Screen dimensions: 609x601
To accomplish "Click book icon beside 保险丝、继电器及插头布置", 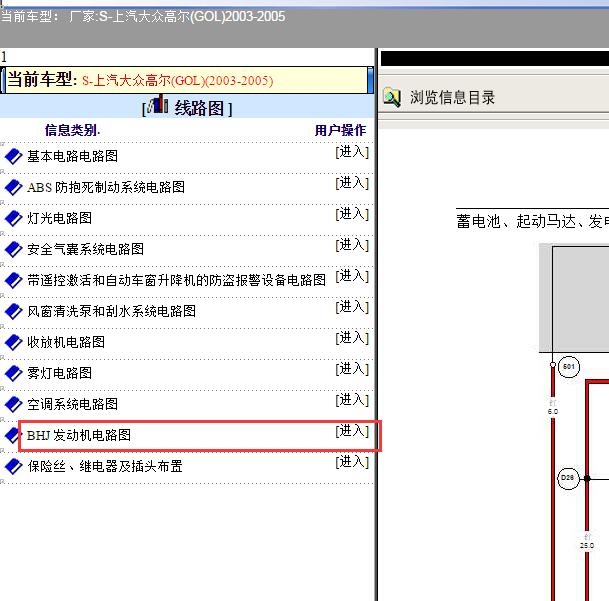I will pyautogui.click(x=13, y=467).
